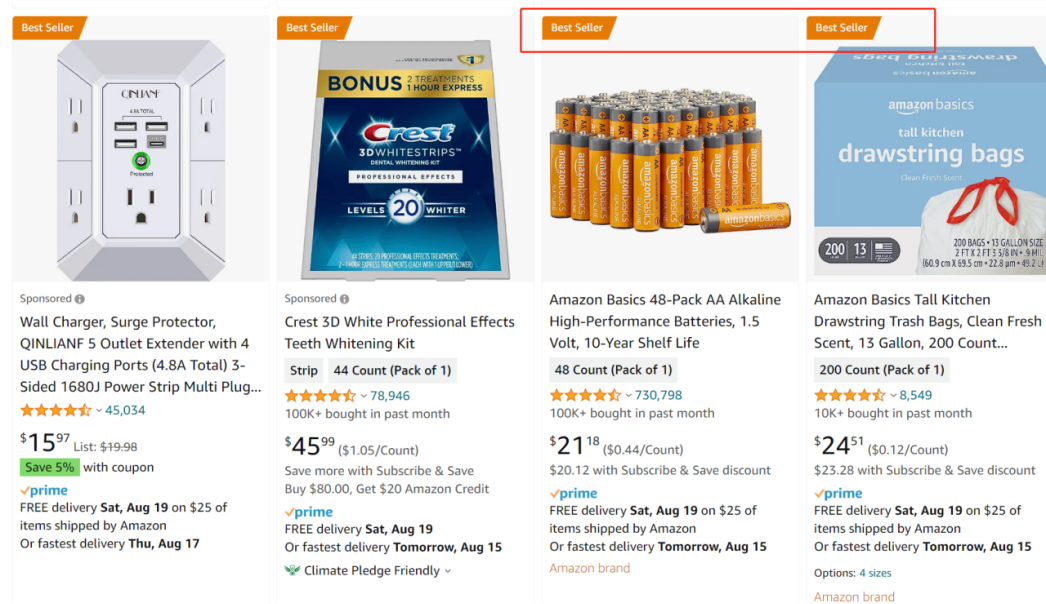Click the sponsored info icon under wall charger

[x=80, y=299]
